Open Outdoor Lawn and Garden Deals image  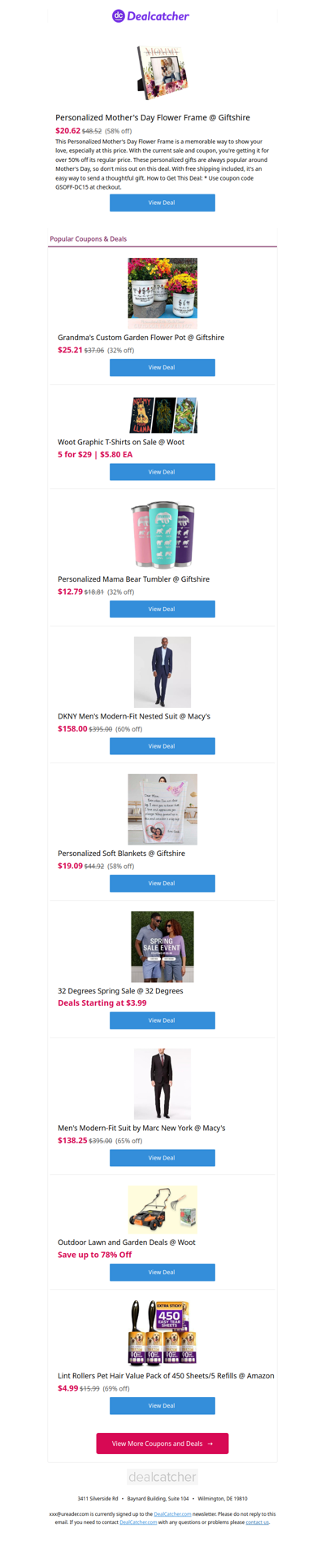click(162, 1210)
